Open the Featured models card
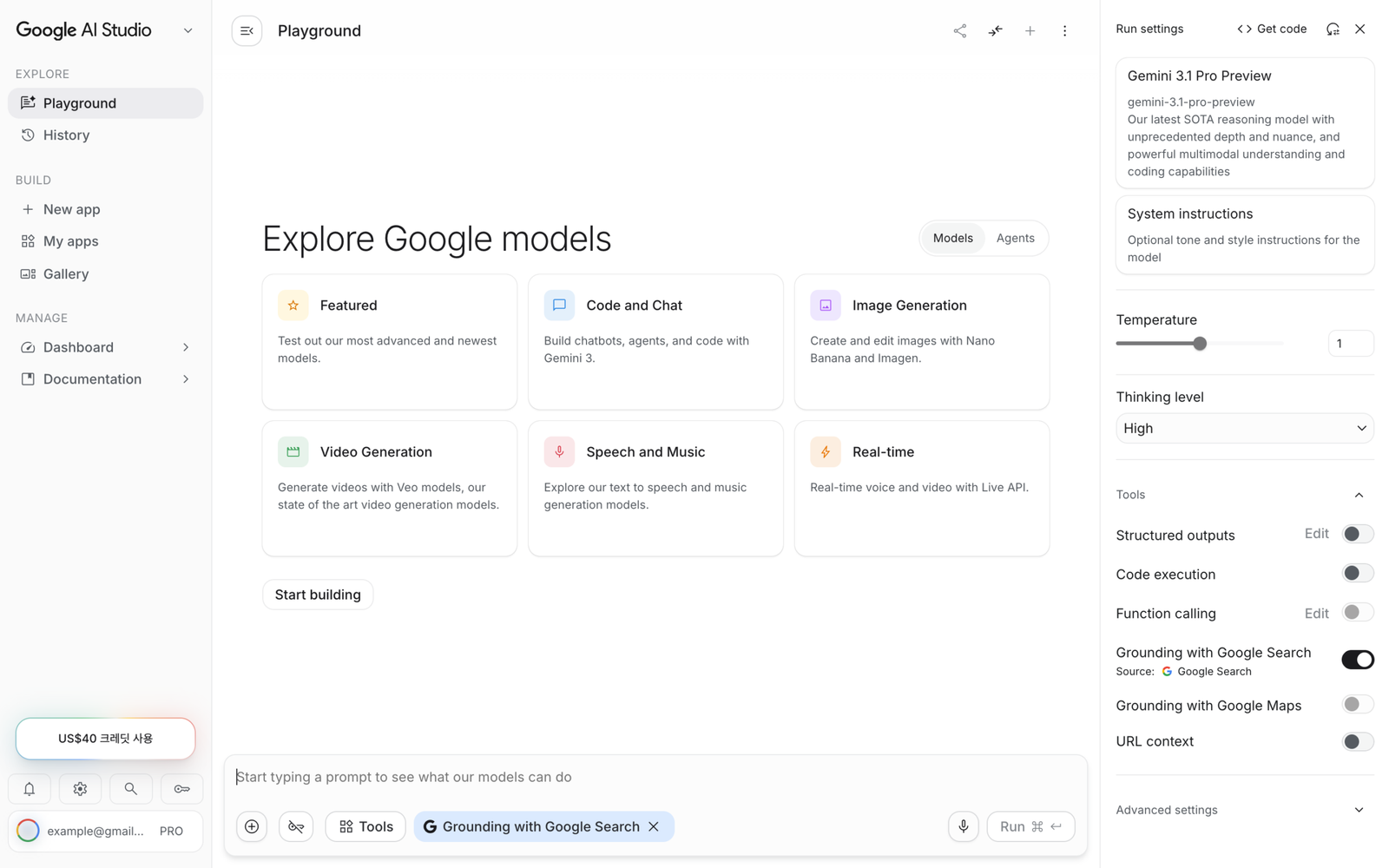The height and width of the screenshot is (868, 1389). (390, 342)
